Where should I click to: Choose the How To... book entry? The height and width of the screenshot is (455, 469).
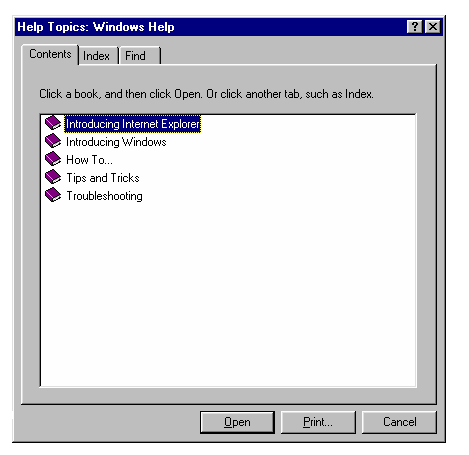(x=89, y=160)
